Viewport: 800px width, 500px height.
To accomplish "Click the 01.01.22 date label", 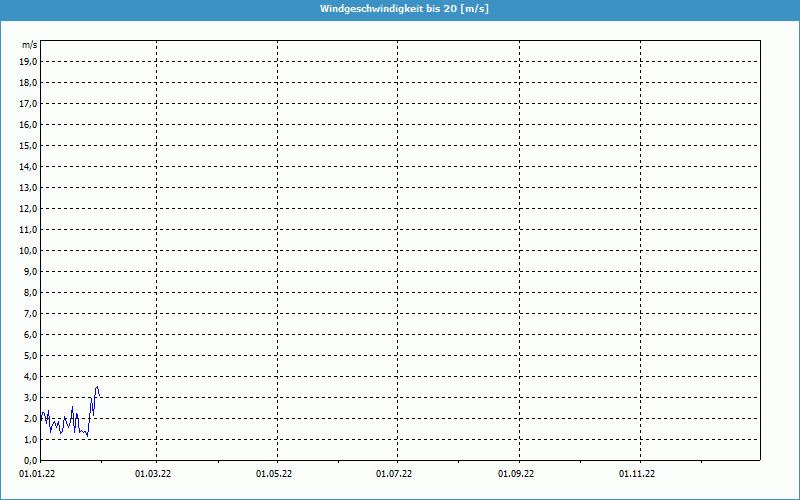I will click(37, 474).
